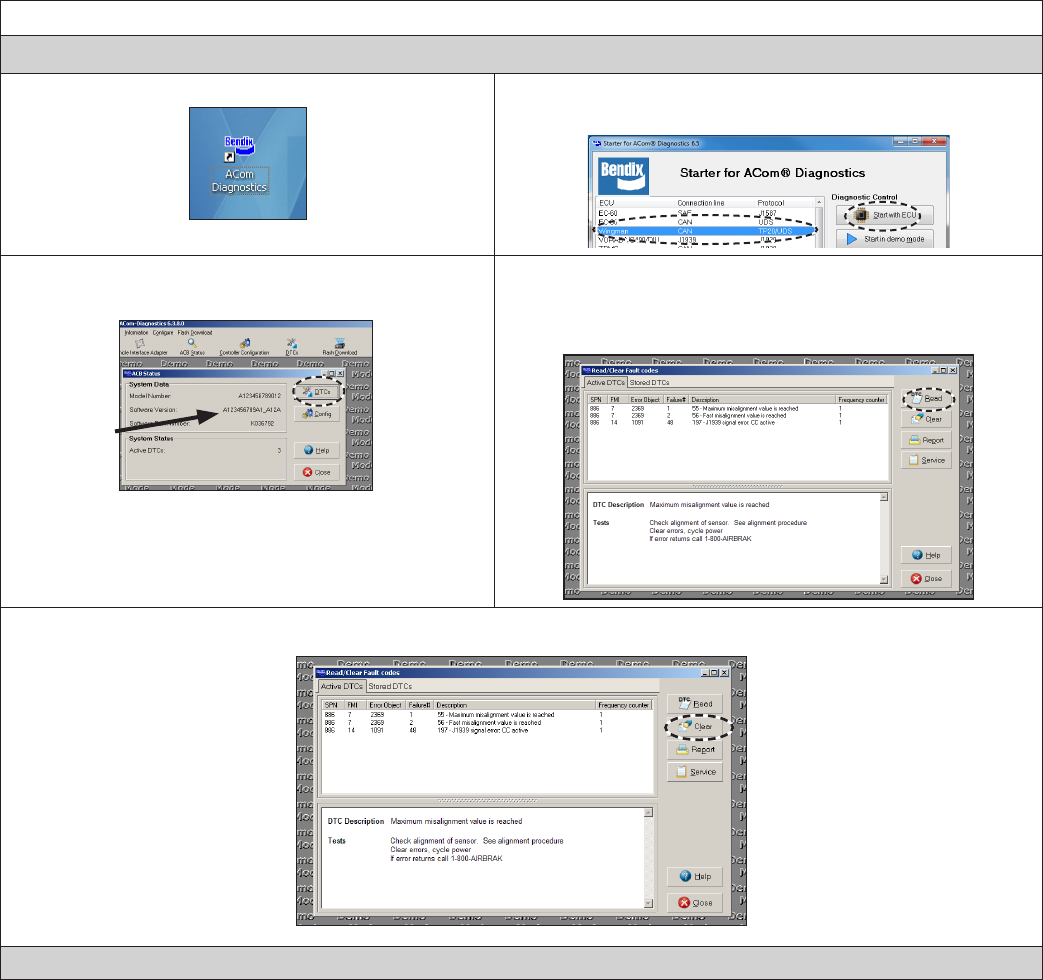The width and height of the screenshot is (1043, 980).
Task: Select the Wingman row in ECU list
Action: pos(705,231)
